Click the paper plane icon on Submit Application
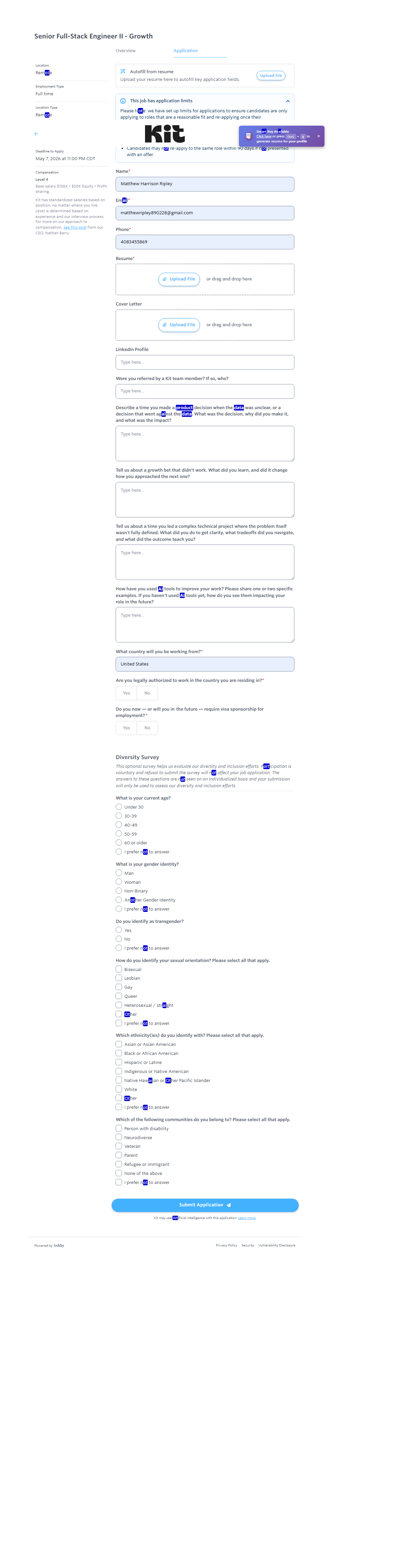Viewport: 406px width, 1568px height. [x=229, y=1205]
